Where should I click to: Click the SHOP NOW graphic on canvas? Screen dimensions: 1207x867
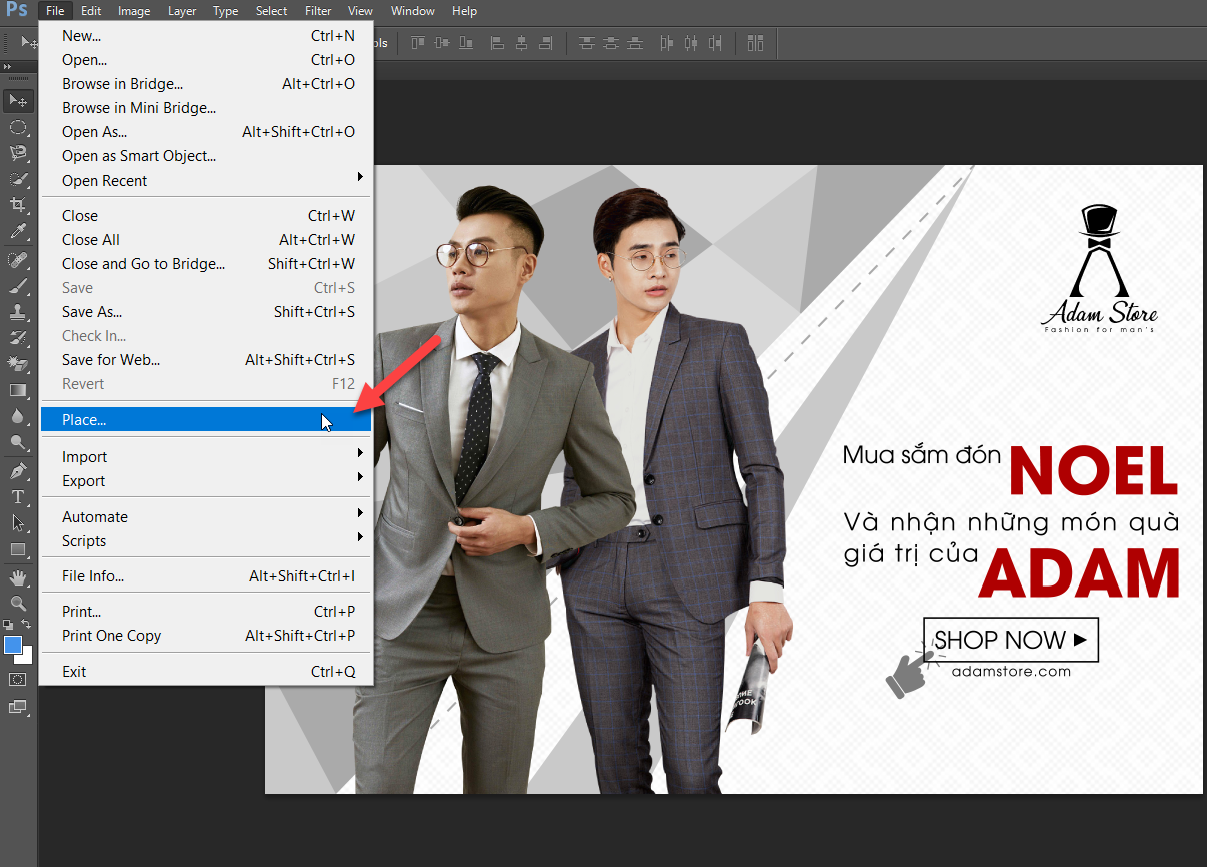coord(1010,640)
